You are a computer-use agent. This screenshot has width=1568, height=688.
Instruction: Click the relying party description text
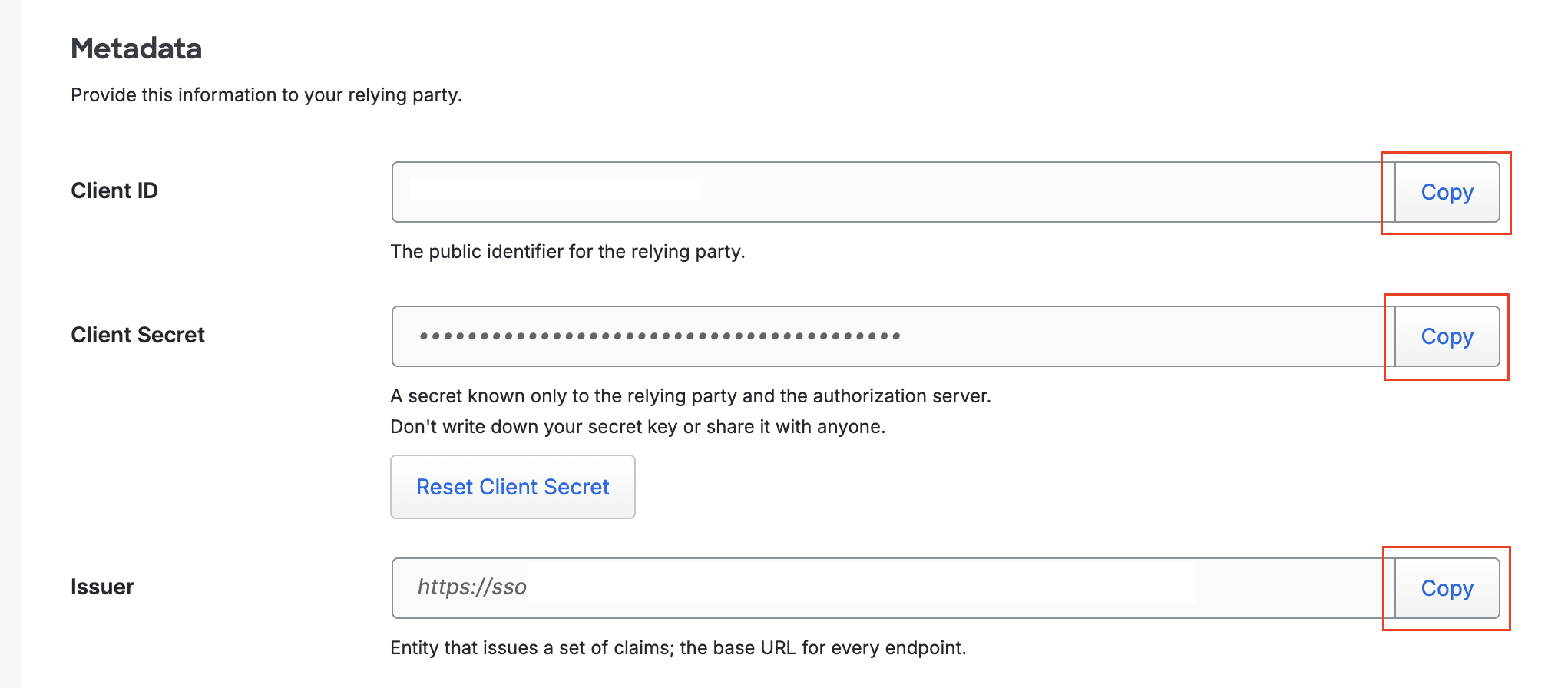coord(266,94)
